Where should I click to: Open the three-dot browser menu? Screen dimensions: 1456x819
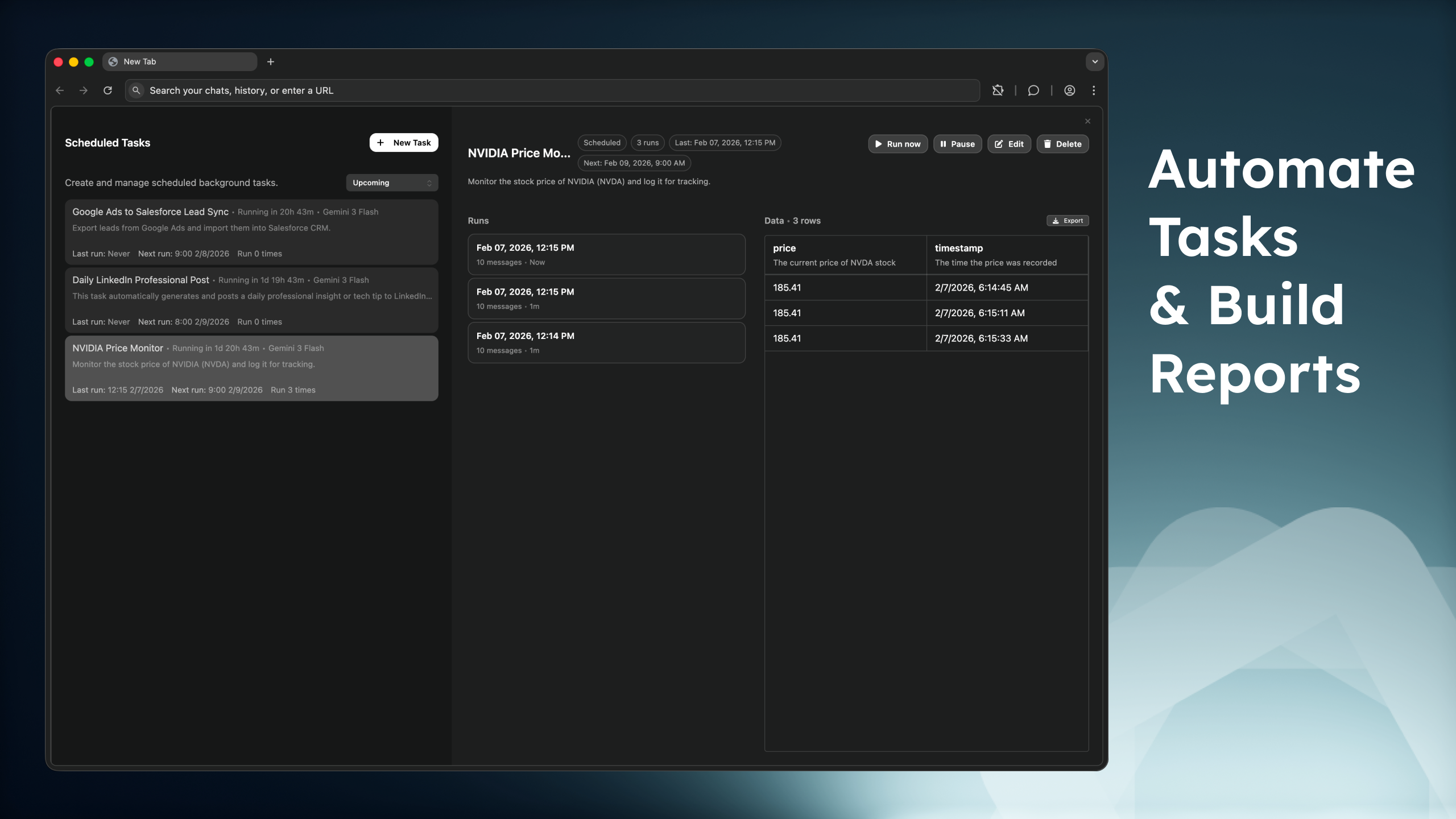click(1093, 90)
